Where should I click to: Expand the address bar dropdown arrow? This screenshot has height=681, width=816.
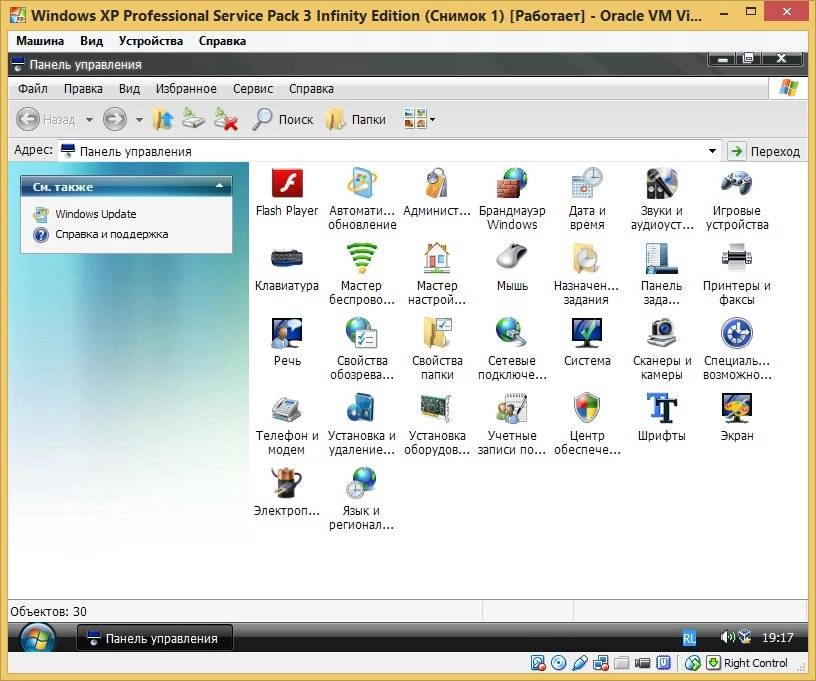click(x=712, y=151)
